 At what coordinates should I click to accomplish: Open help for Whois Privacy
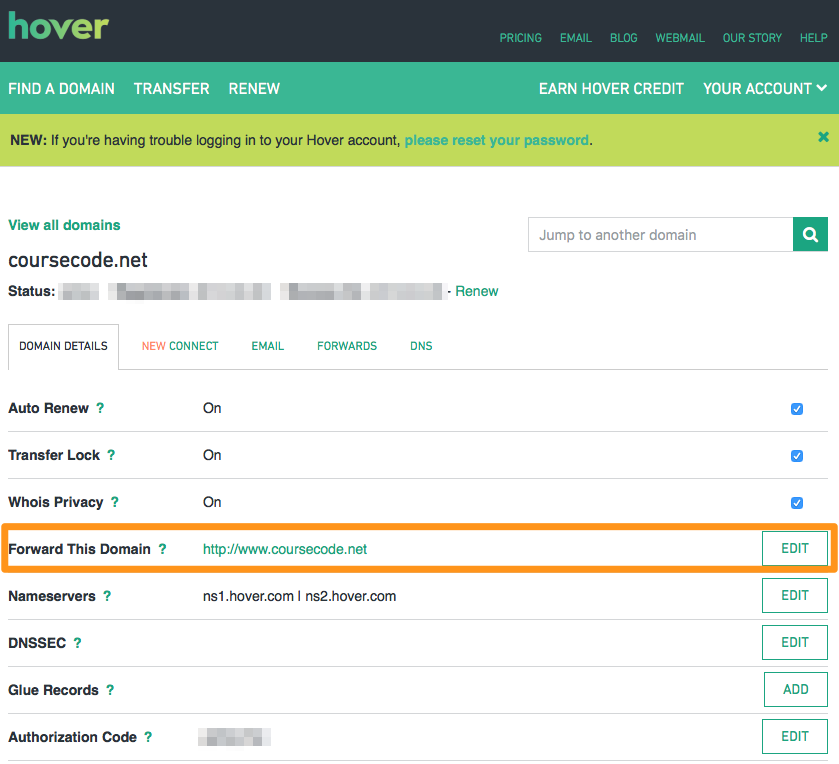[115, 502]
